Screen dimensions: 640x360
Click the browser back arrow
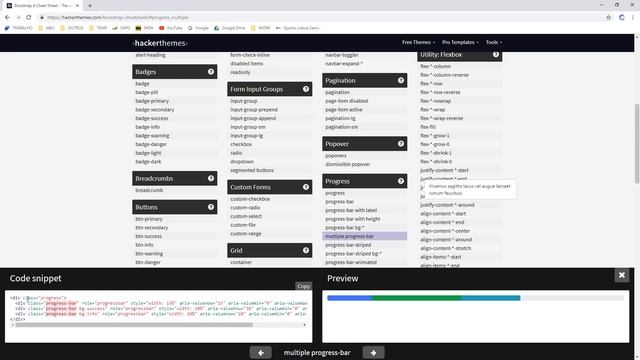pyautogui.click(x=7, y=18)
